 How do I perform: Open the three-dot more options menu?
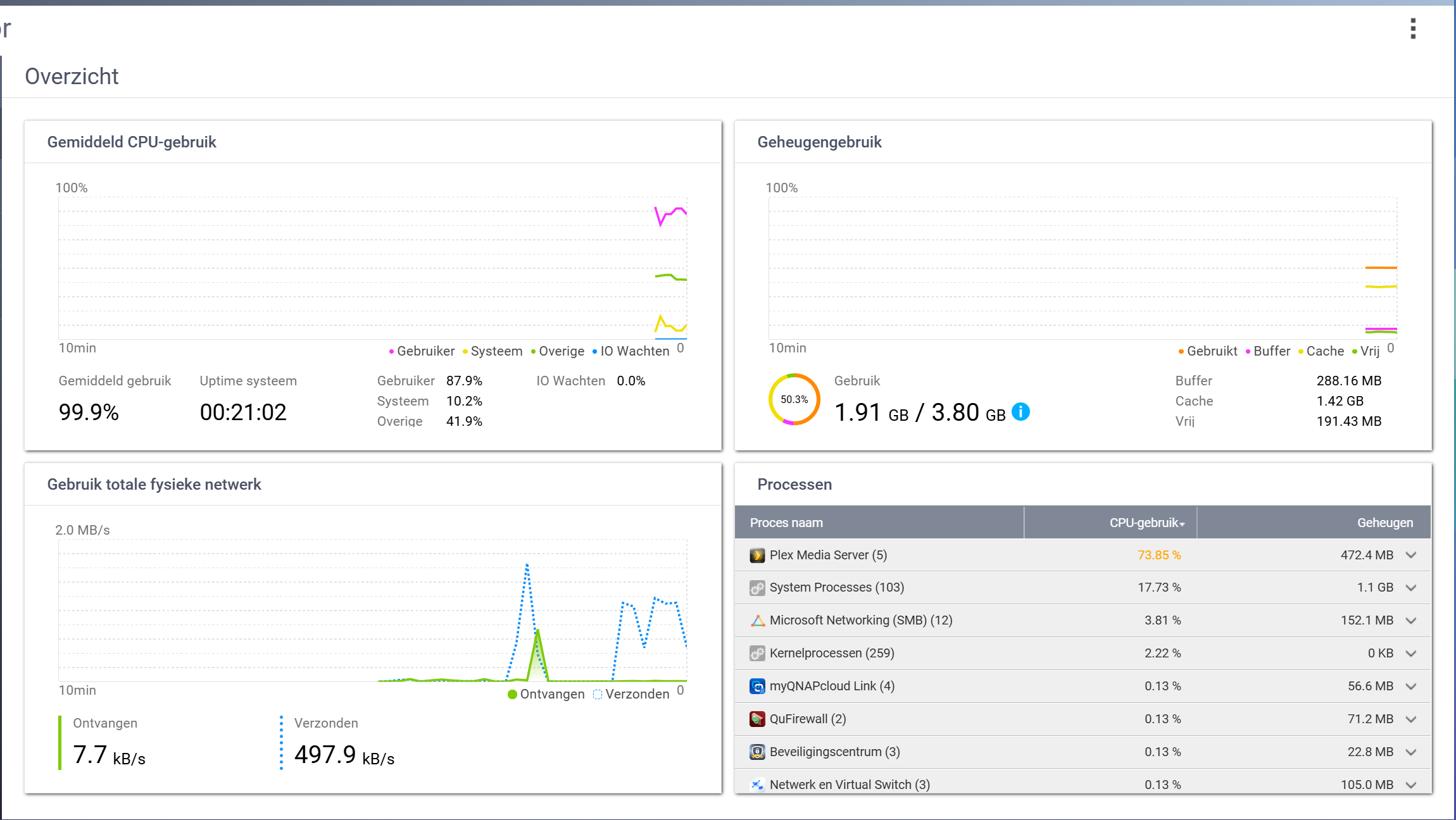point(1413,28)
